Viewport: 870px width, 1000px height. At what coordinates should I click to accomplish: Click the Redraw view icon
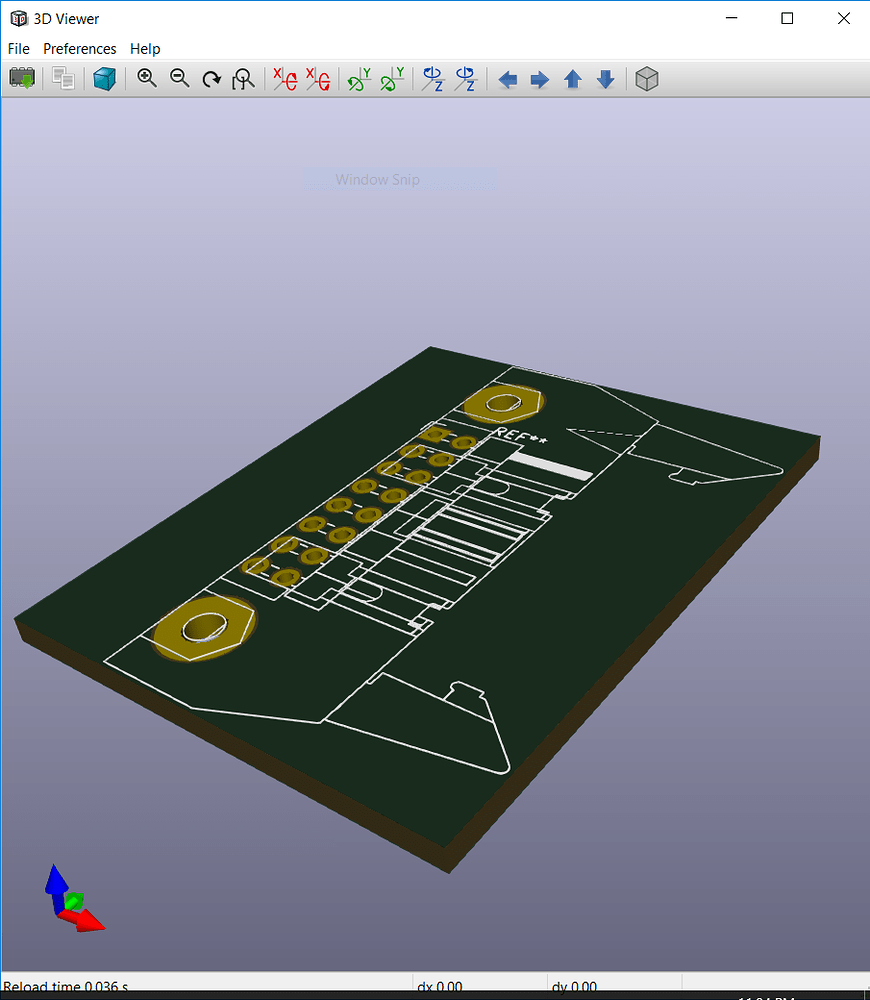(x=211, y=79)
